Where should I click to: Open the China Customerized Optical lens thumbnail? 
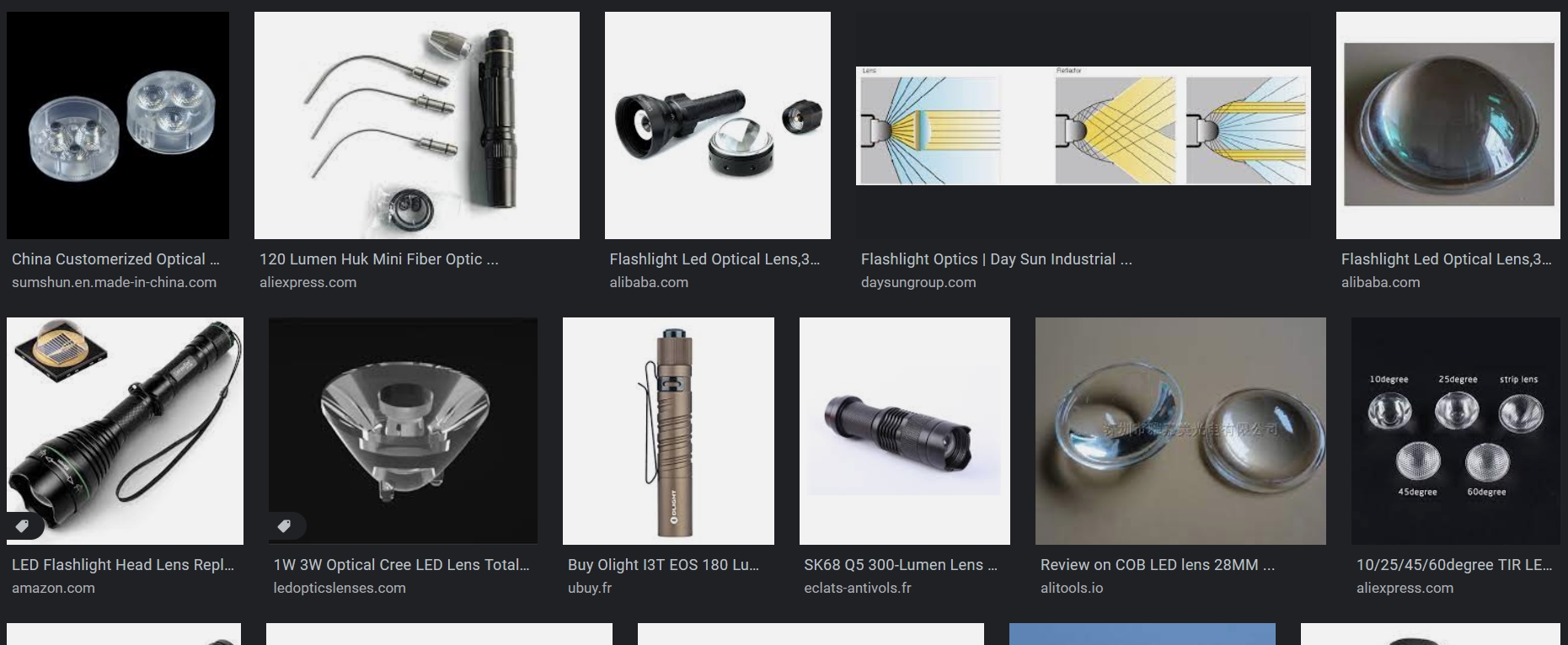118,125
